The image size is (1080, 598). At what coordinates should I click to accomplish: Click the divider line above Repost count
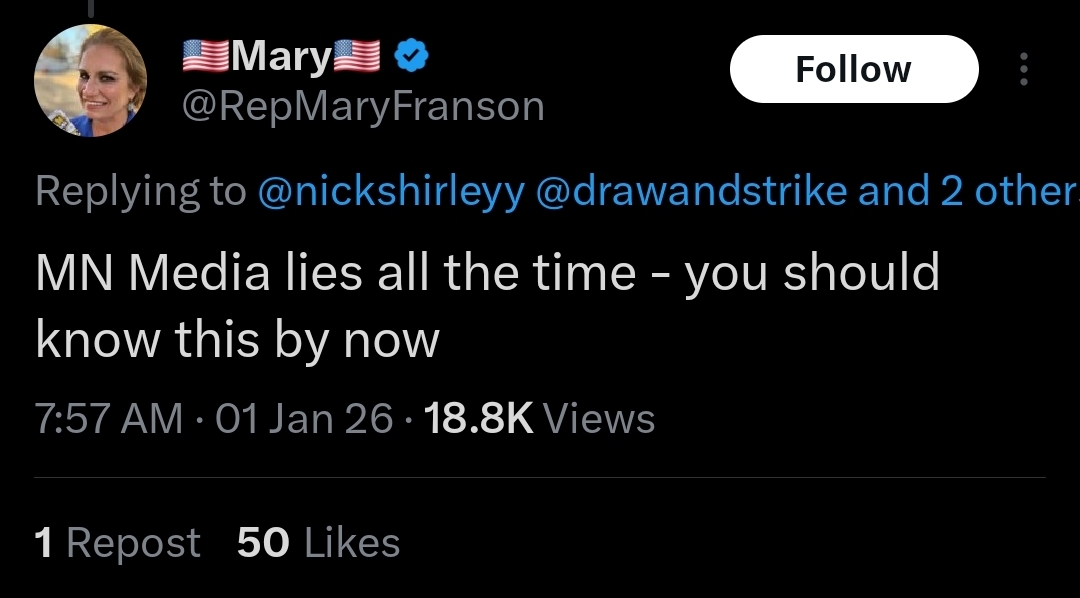(540, 478)
